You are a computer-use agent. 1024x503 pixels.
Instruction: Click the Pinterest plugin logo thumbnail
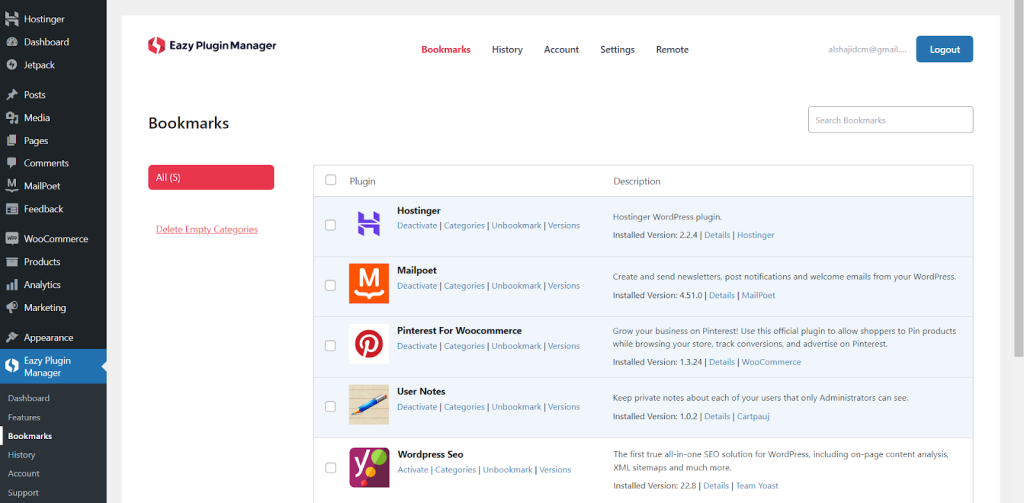point(369,344)
